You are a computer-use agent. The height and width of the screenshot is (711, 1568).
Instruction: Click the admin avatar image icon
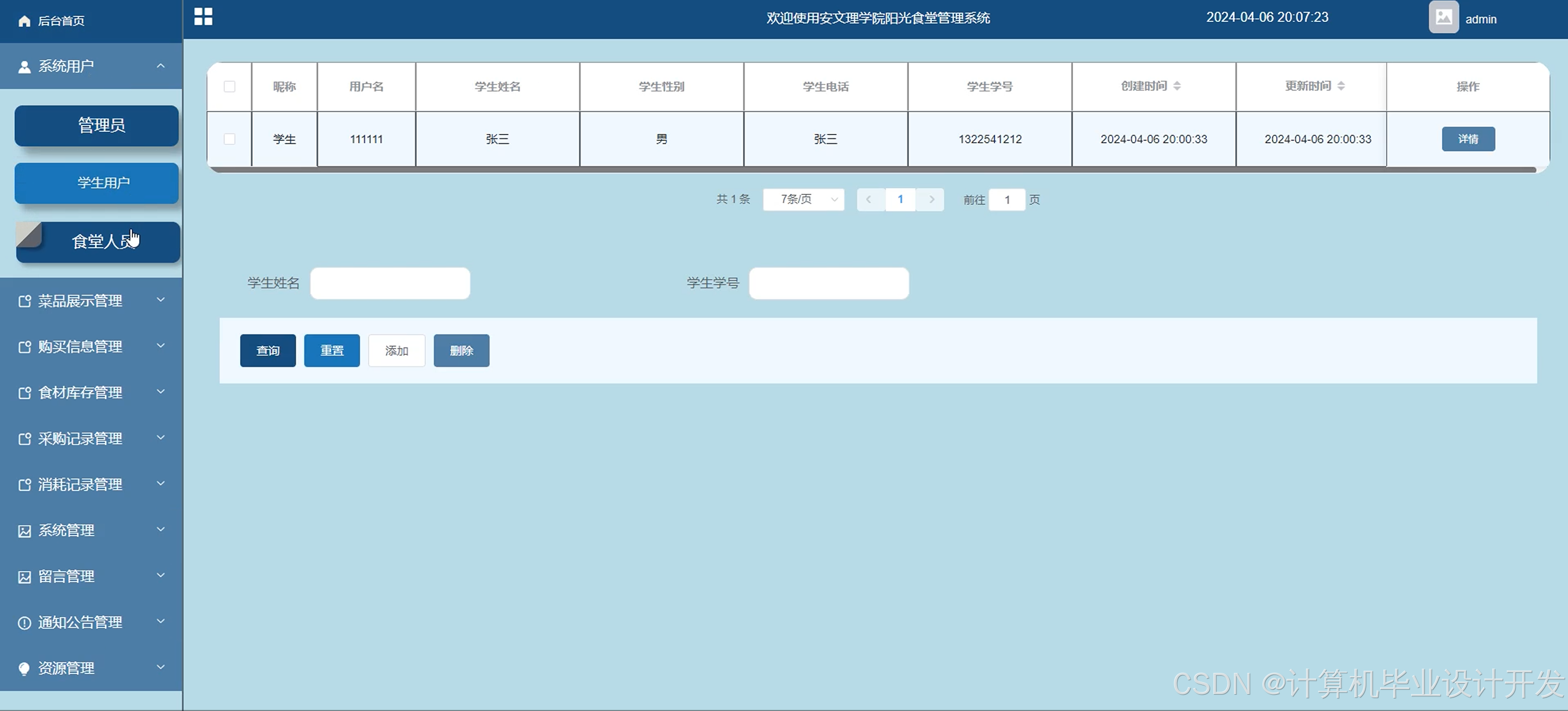click(1443, 17)
